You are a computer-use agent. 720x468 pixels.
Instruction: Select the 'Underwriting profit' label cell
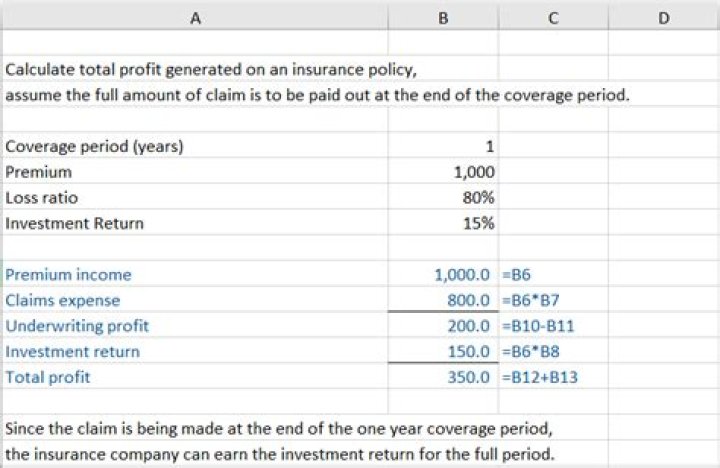(195, 326)
